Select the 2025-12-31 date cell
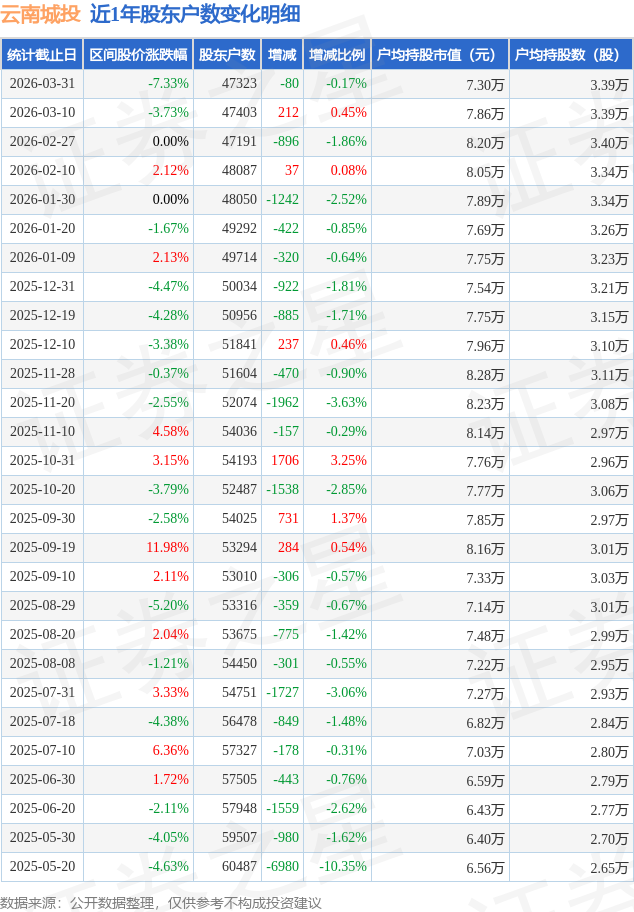This screenshot has width=634, height=912. [x=42, y=287]
